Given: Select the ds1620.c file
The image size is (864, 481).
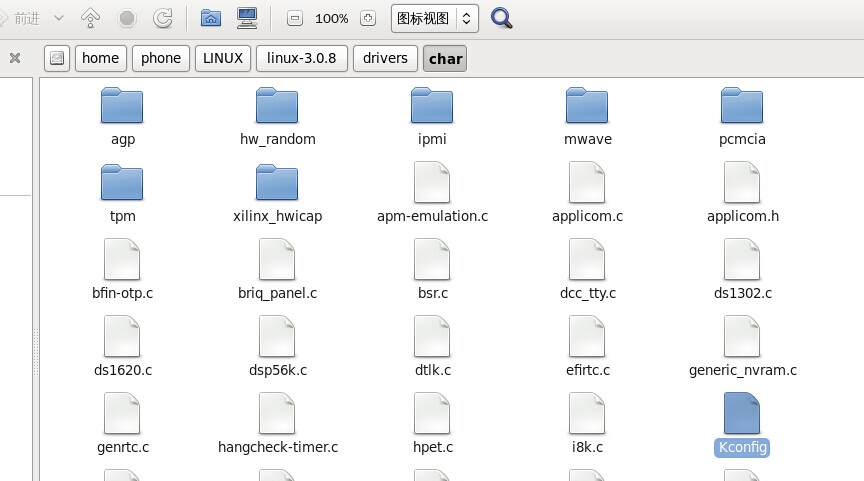Looking at the screenshot, I should 122,347.
